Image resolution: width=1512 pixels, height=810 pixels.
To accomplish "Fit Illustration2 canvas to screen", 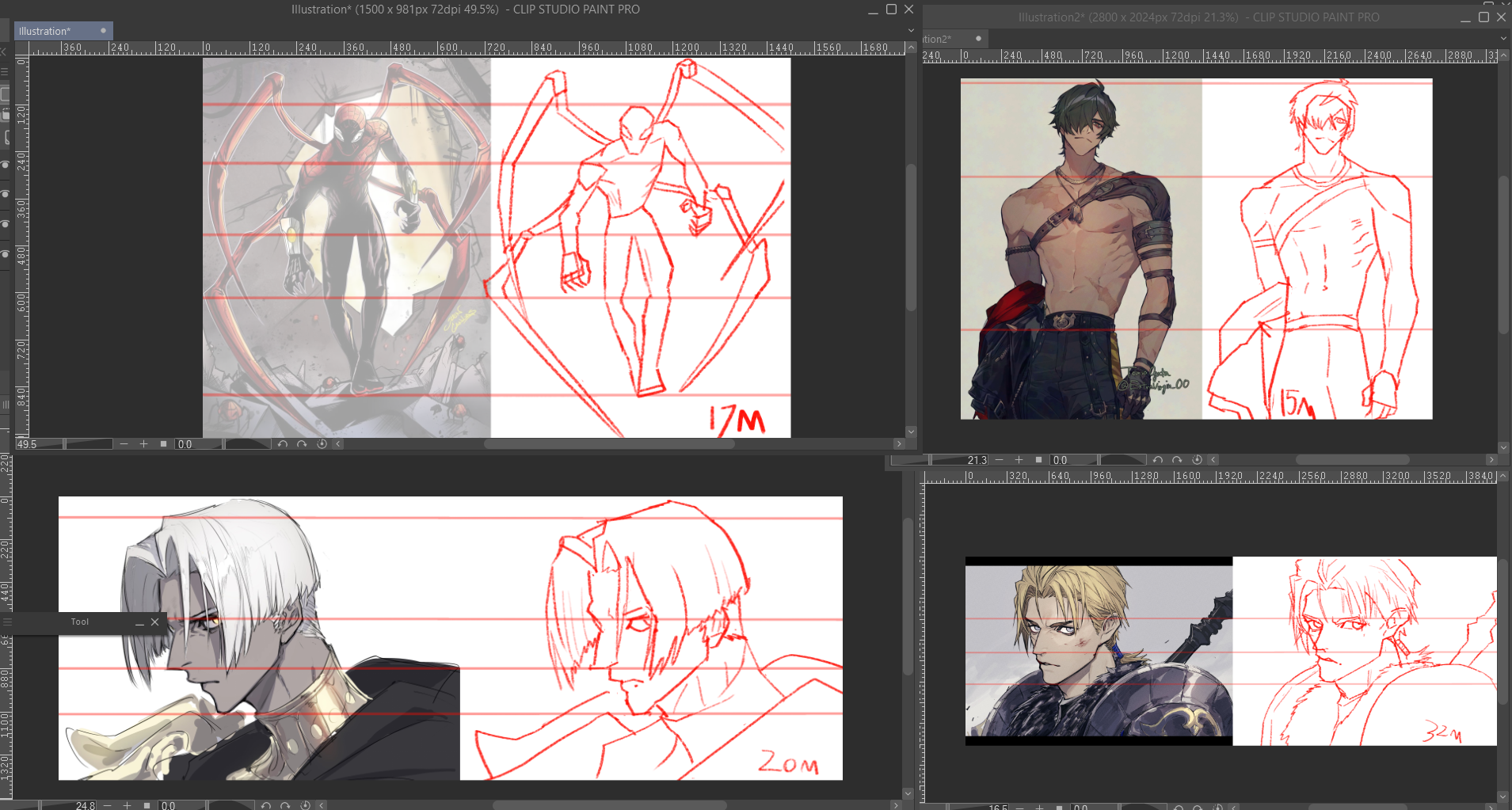I will 1038,460.
